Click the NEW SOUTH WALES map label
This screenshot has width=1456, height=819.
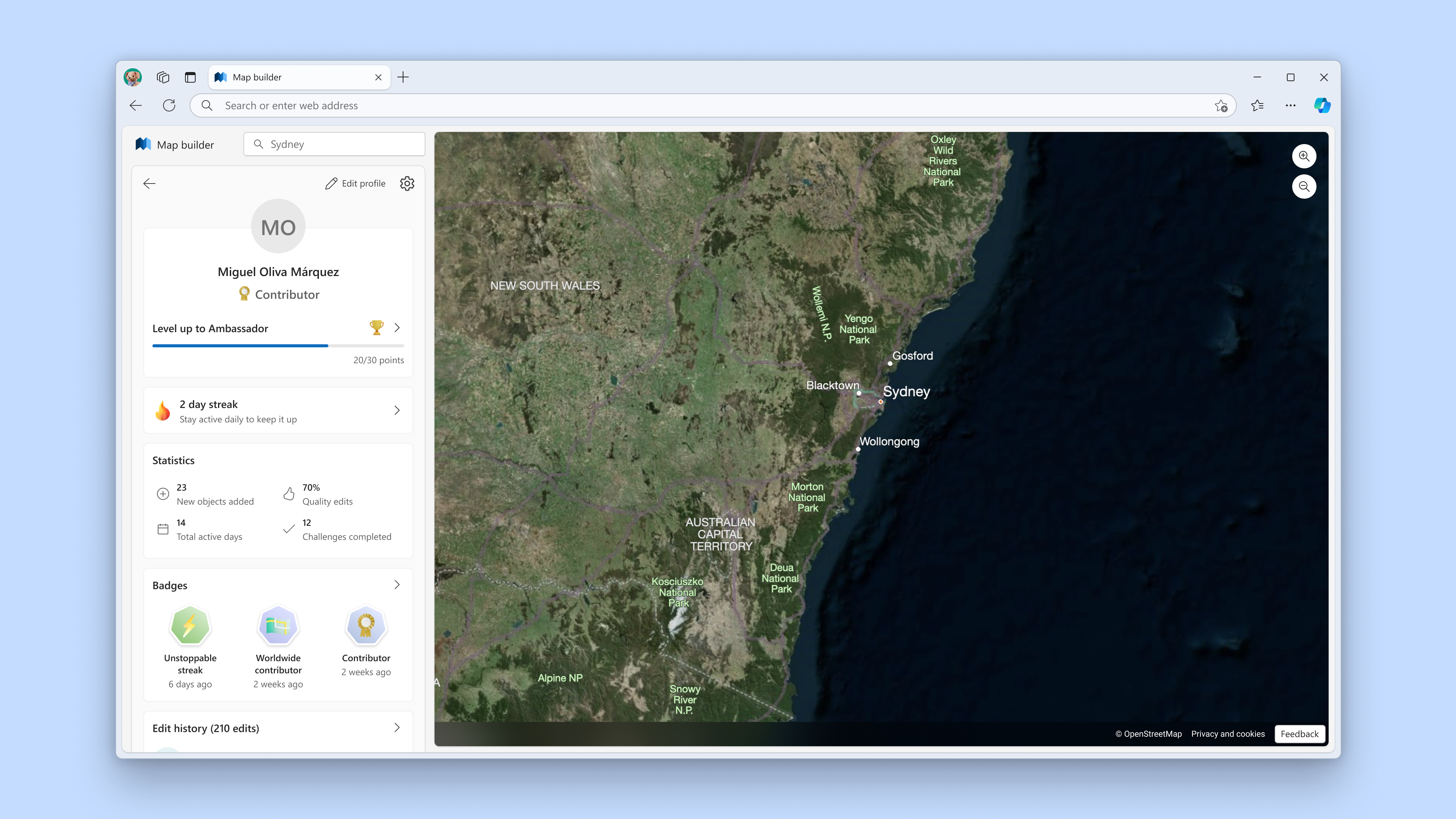click(x=545, y=286)
